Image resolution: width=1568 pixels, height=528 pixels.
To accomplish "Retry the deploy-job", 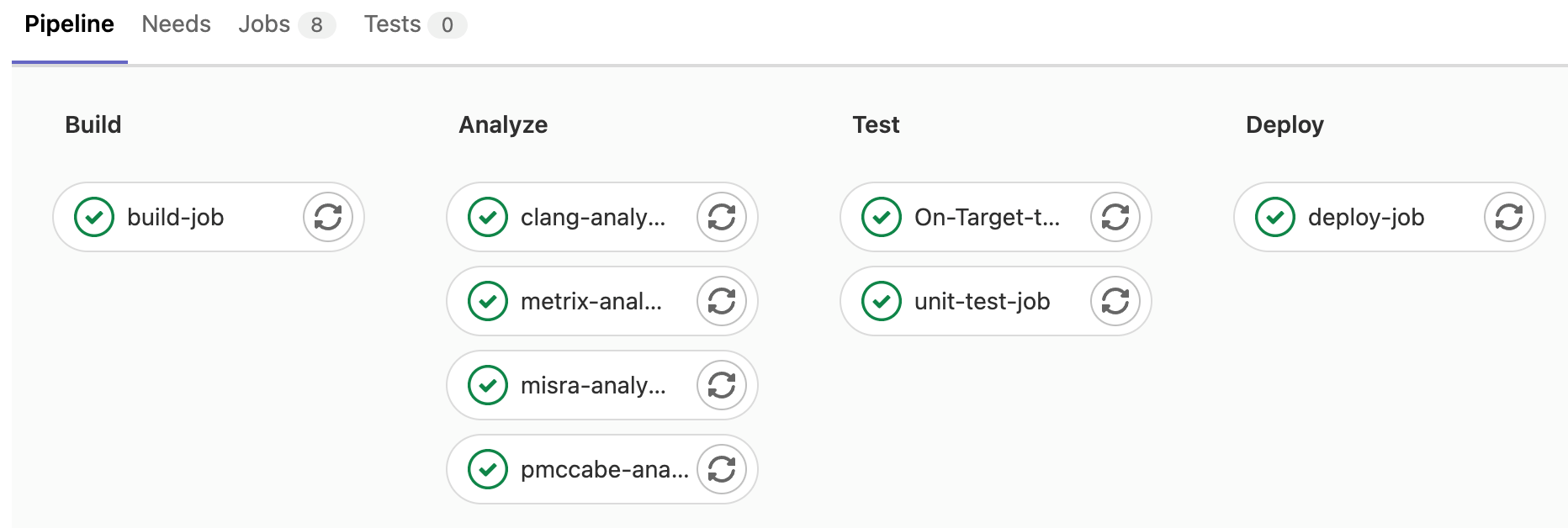I will 1509,217.
